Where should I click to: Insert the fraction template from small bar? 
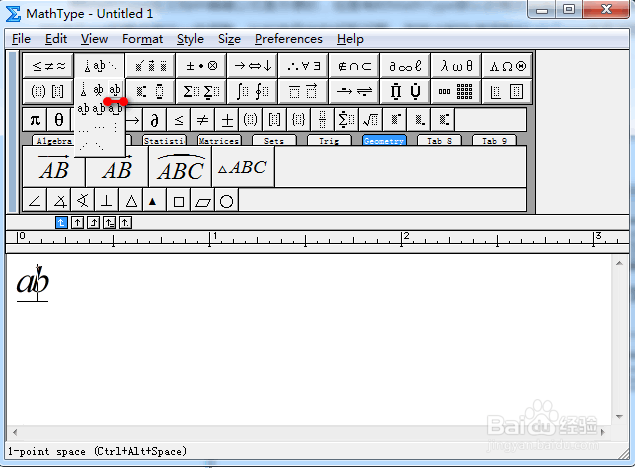322,120
